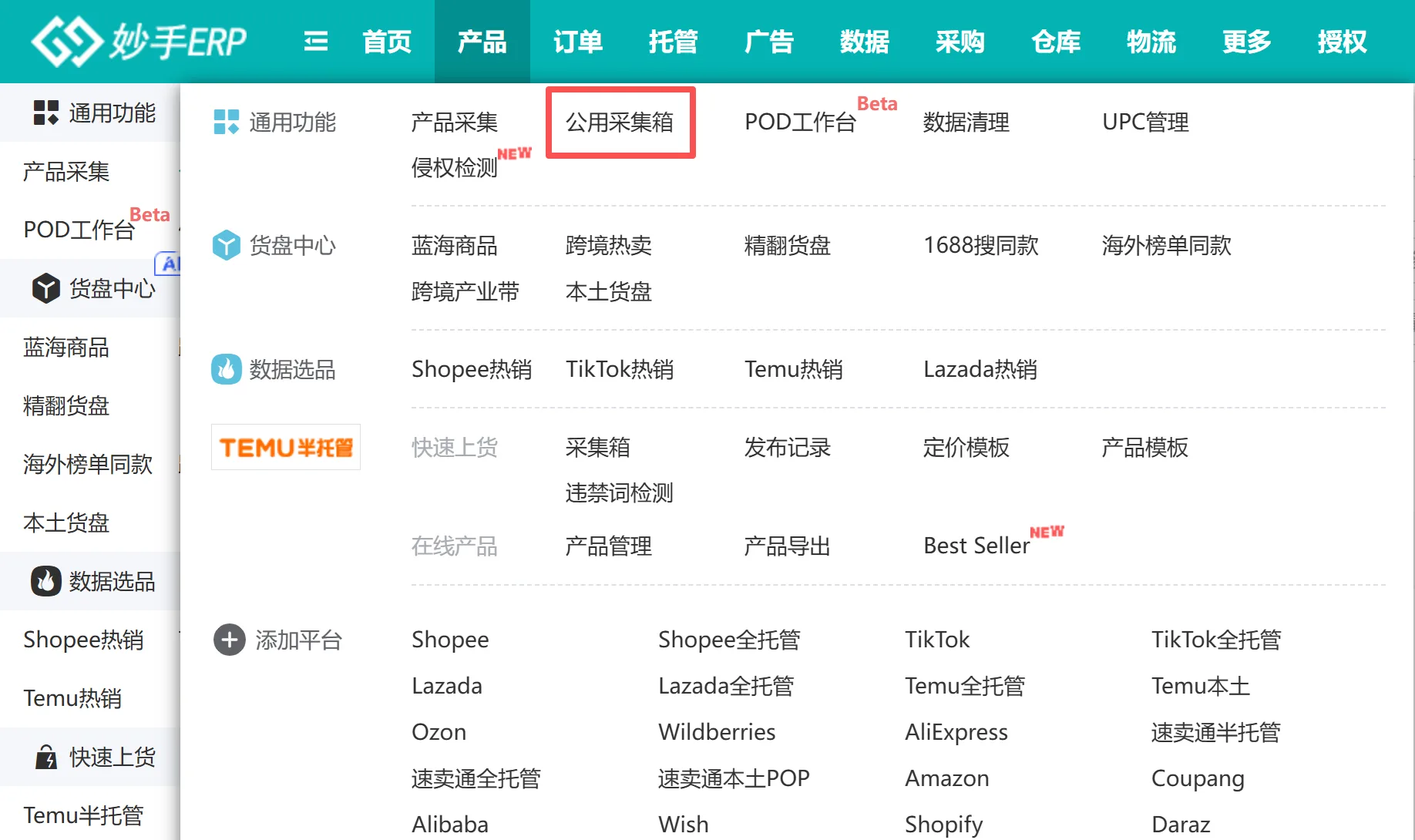Go to 1688搜同款
The height and width of the screenshot is (840, 1415).
coord(980,245)
